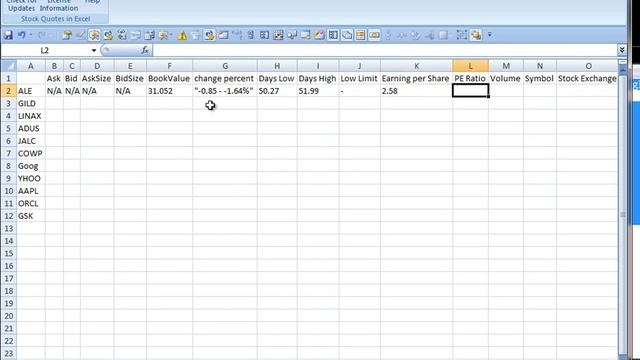Screen dimensions: 640x360
Task: Click the COWP ticker cell
Action: 31,153
